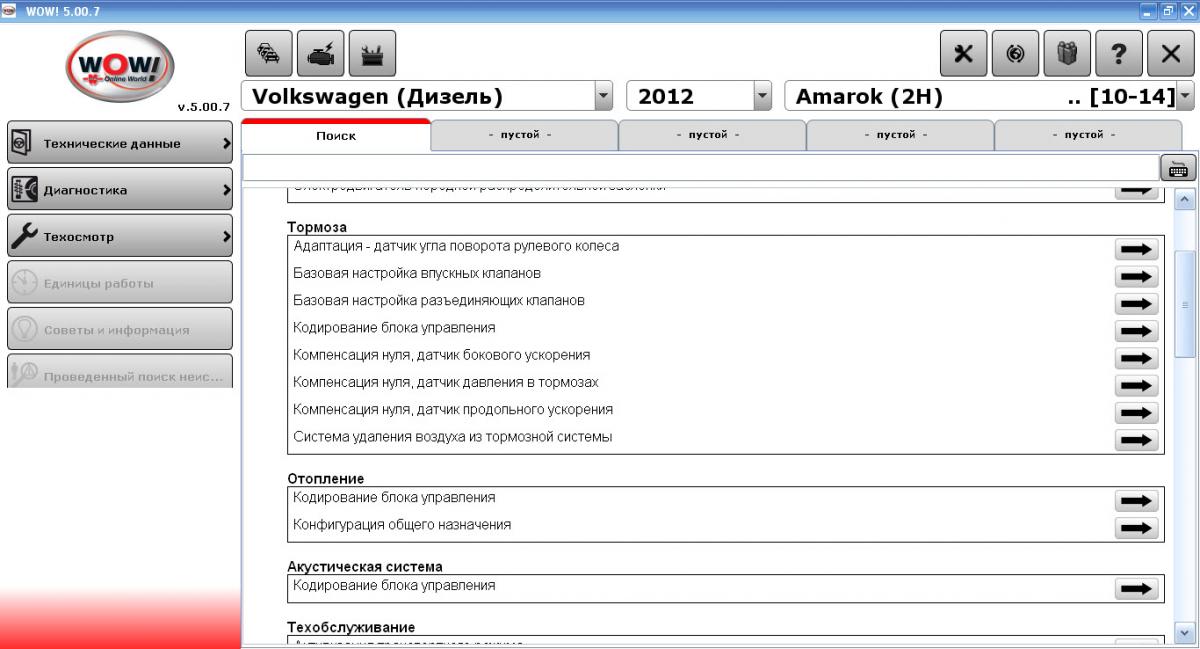Image resolution: width=1200 pixels, height=649 pixels.
Task: Select the third пустой tab
Action: click(x=900, y=135)
